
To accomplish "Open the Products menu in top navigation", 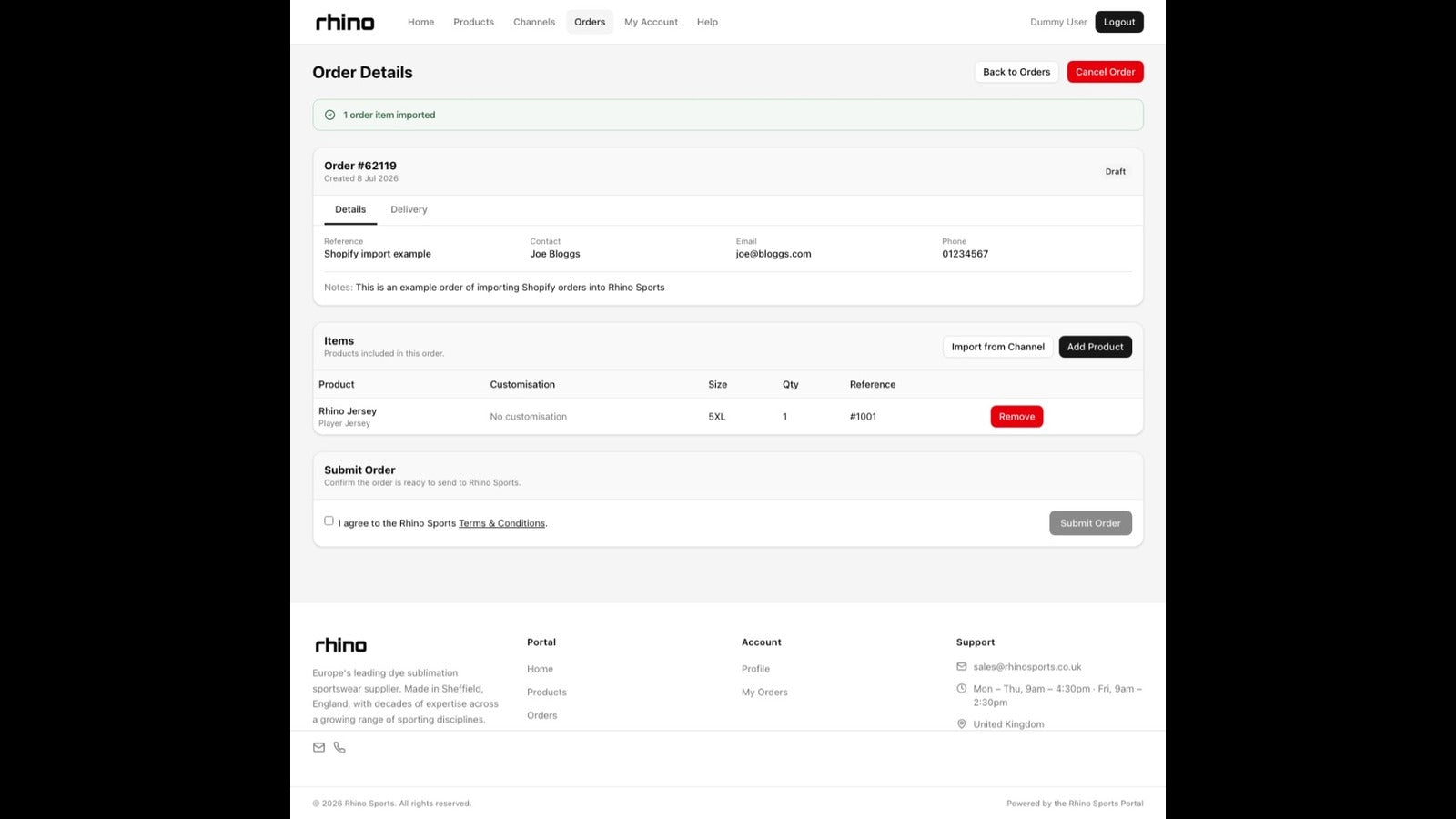I will [x=473, y=22].
